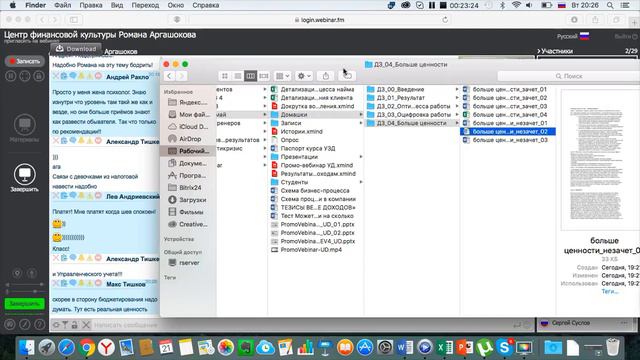Expand the Домашки folder arrow
The image size is (640, 360).
point(361,115)
